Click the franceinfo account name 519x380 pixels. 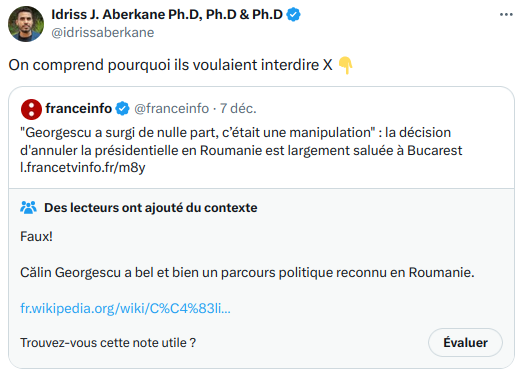79,109
